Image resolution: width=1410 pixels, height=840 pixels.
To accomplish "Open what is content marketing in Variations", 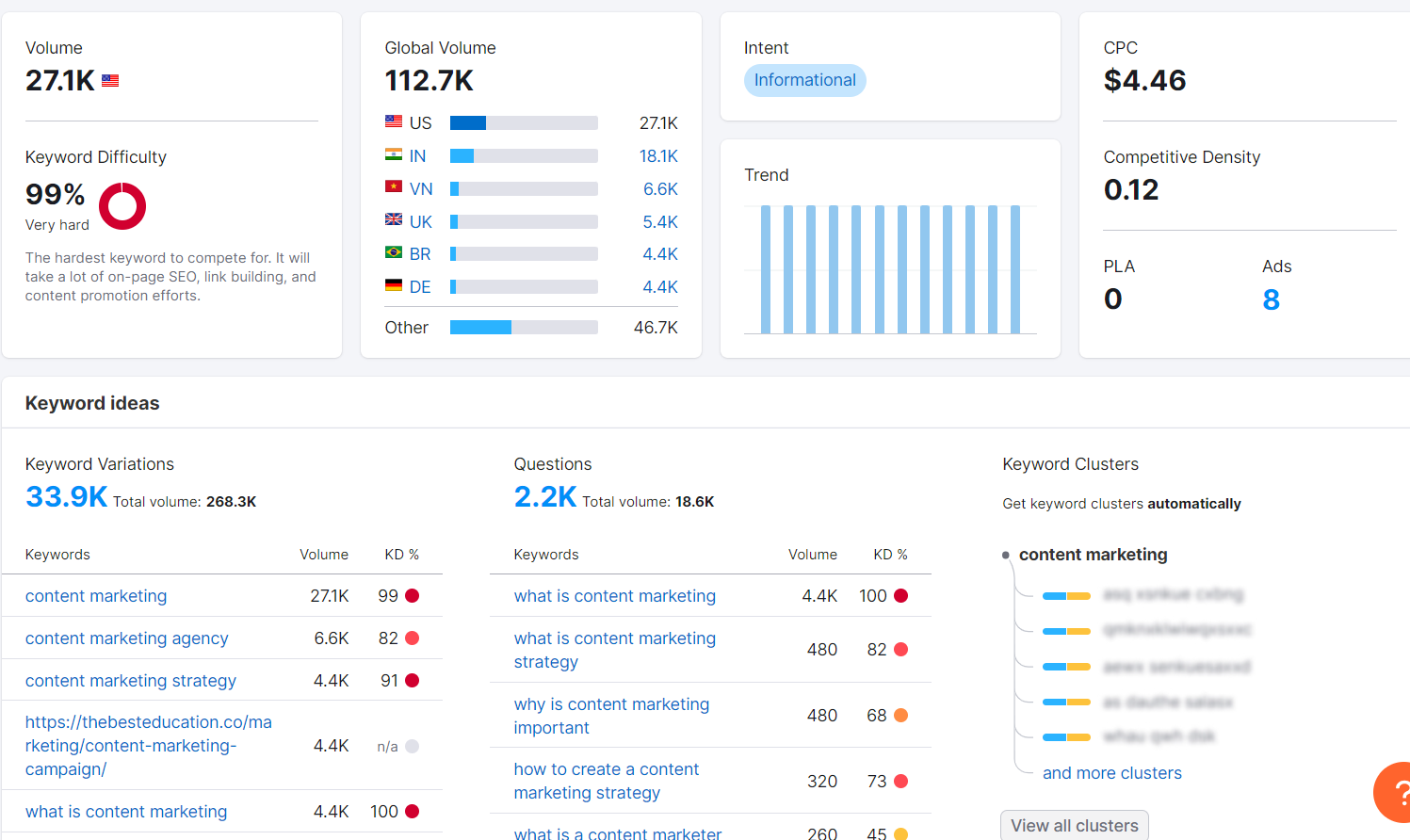I will click(x=126, y=812).
